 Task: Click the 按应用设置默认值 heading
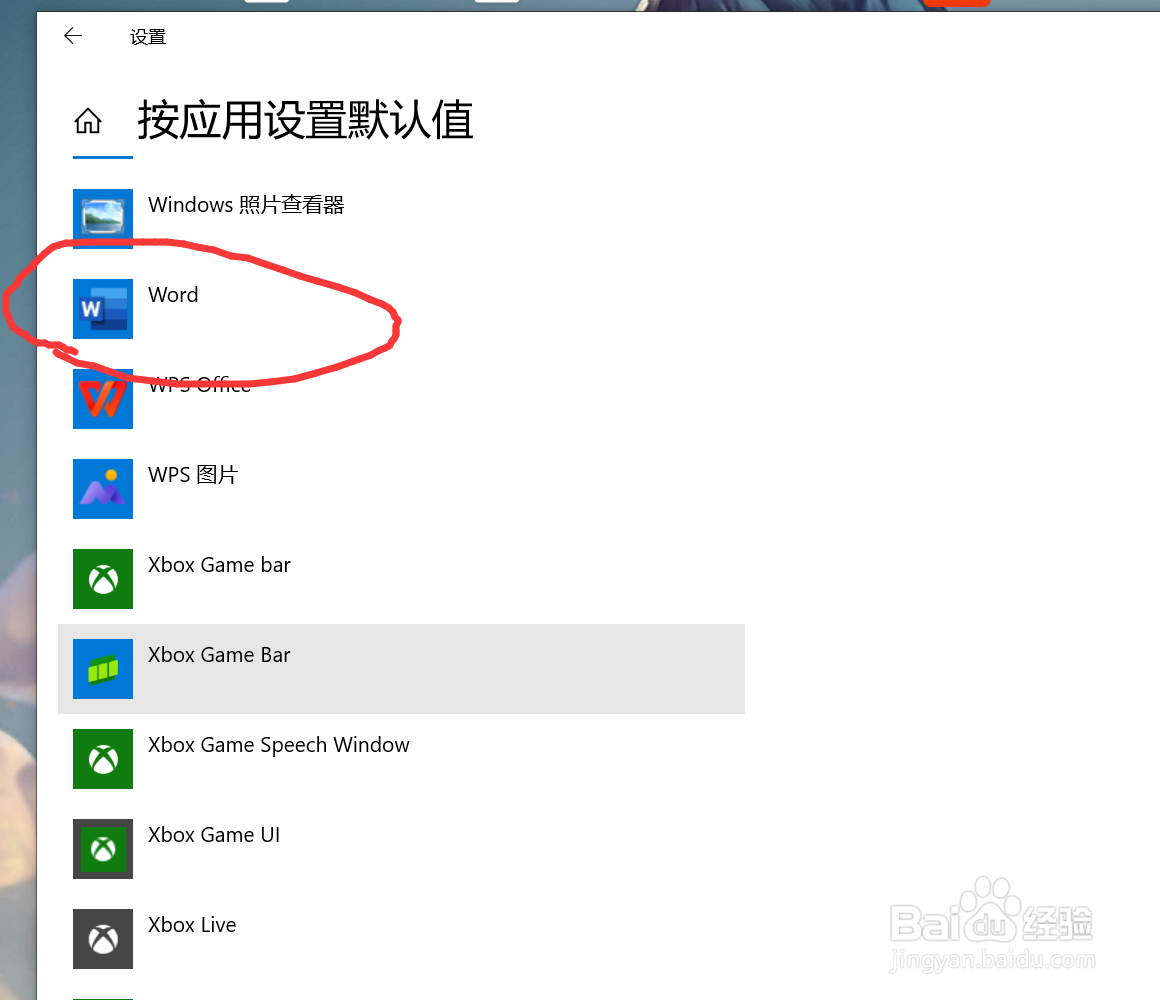[305, 120]
